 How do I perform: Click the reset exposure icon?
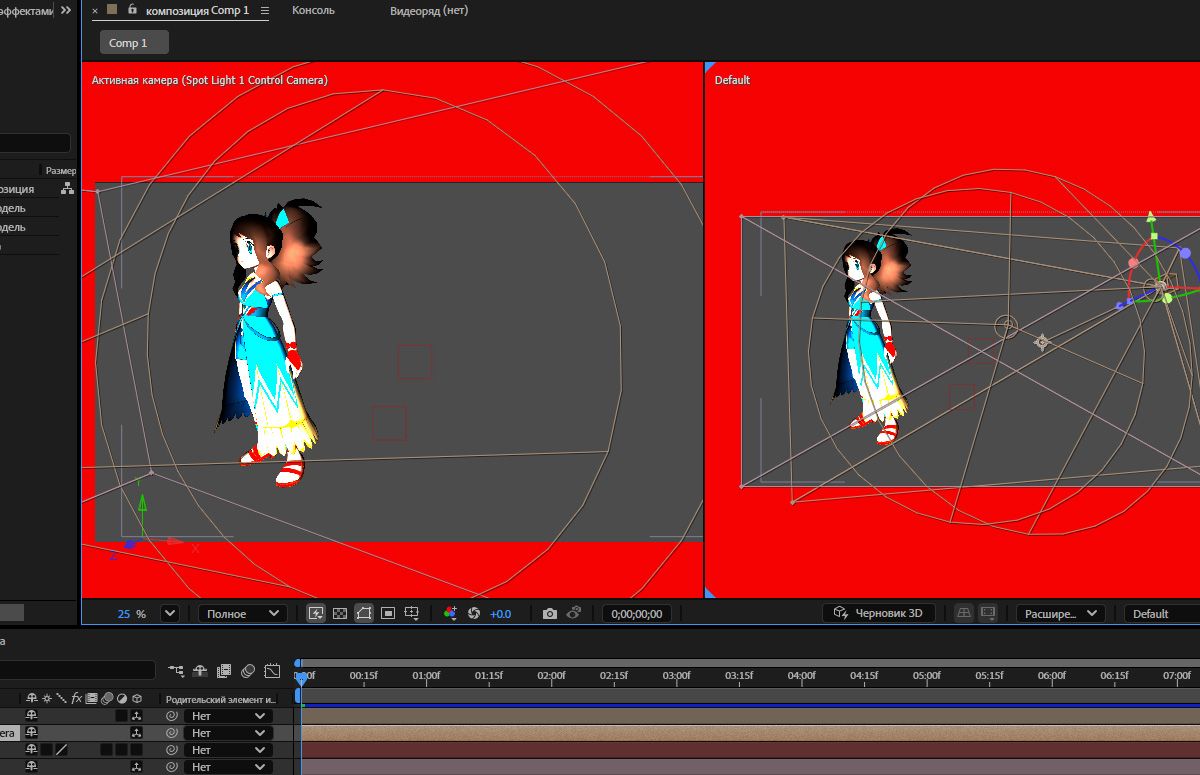(474, 613)
